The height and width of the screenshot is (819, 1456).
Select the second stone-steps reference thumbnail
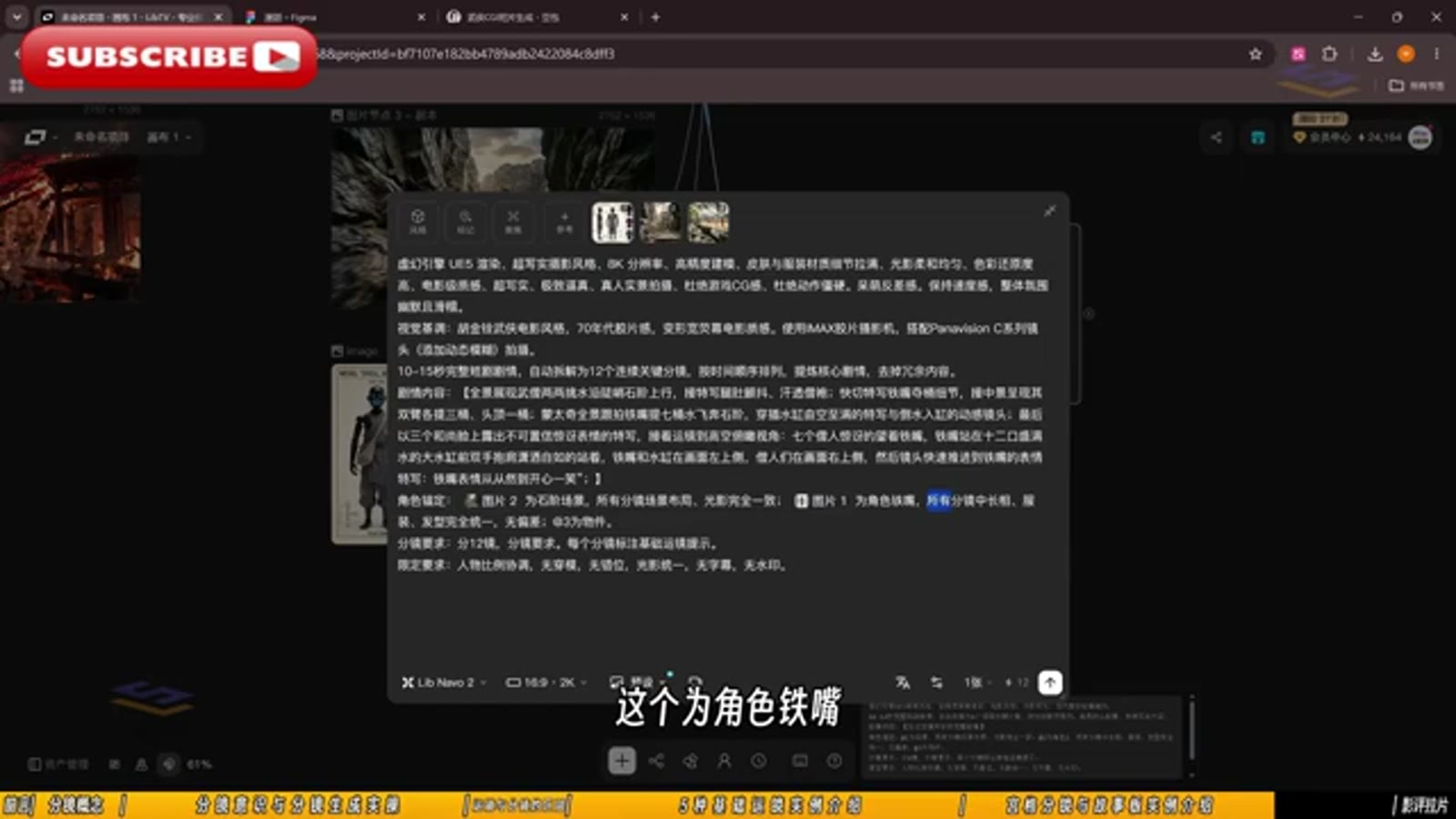point(661,222)
